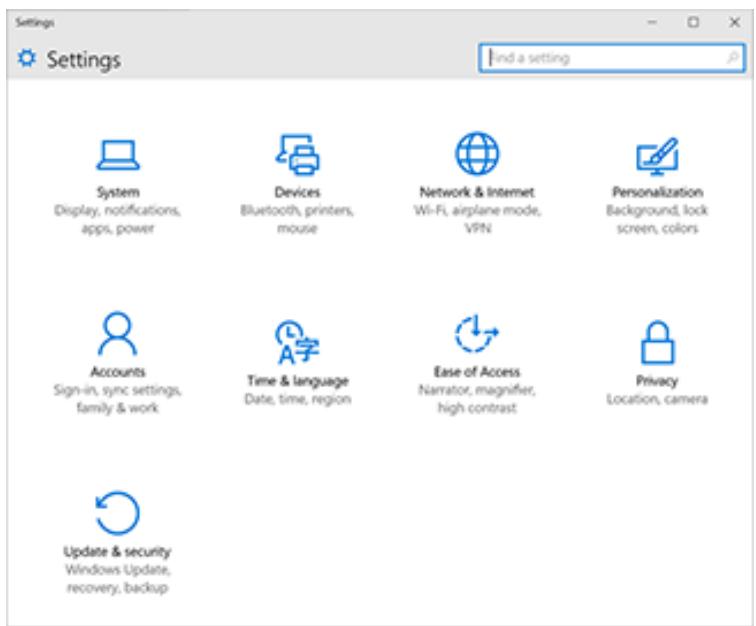
Task: Click 'Bluetooth, printers, mouse' description
Action: [x=297, y=219]
